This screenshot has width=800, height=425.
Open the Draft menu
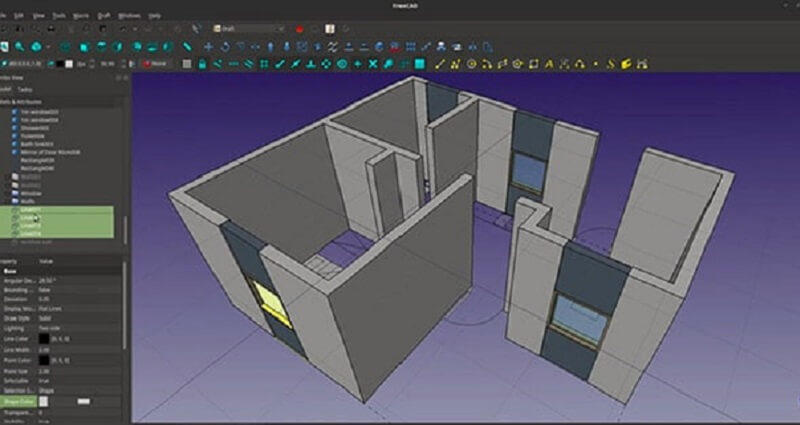coord(102,16)
